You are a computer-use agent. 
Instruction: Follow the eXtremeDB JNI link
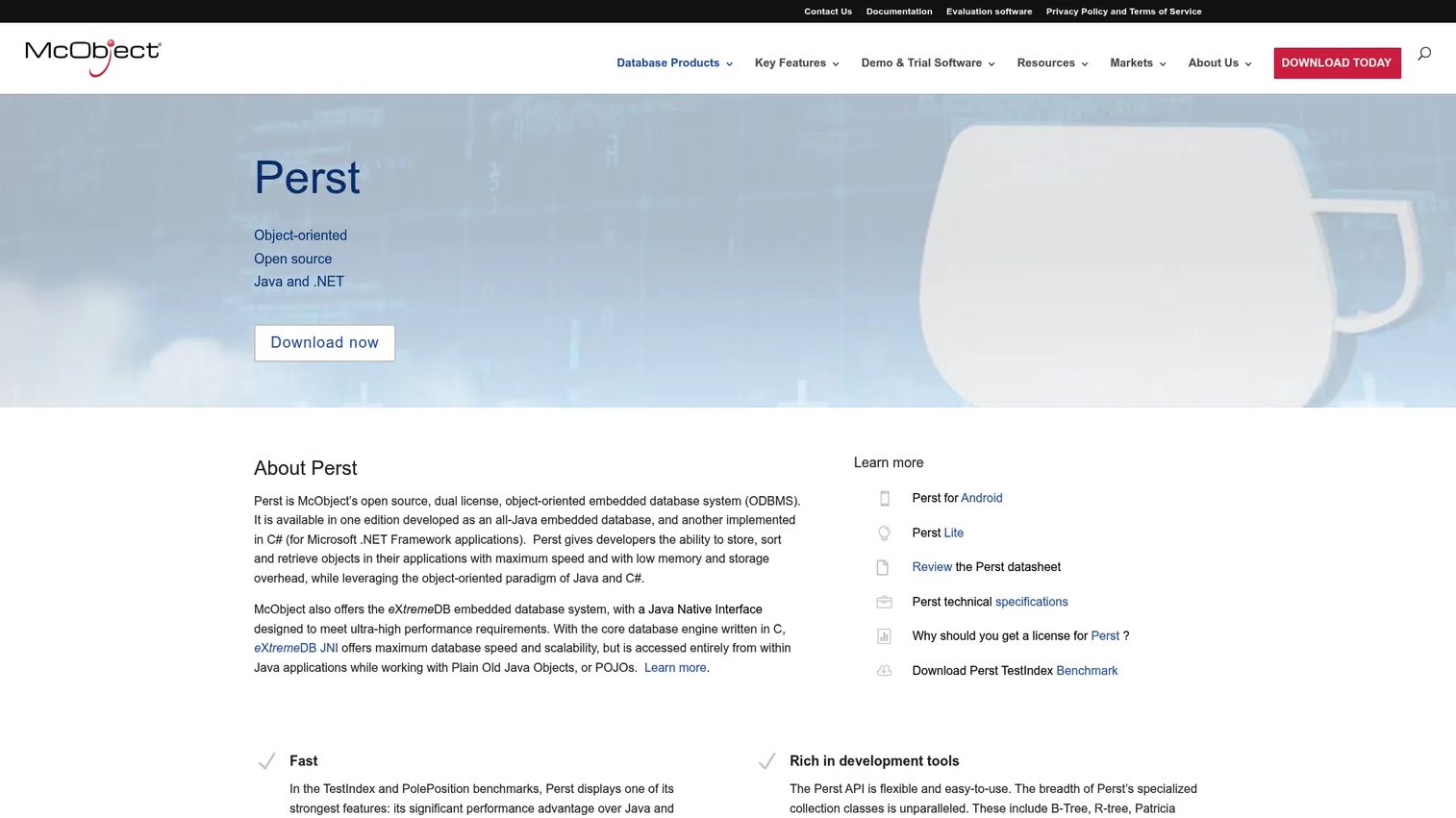pos(296,648)
